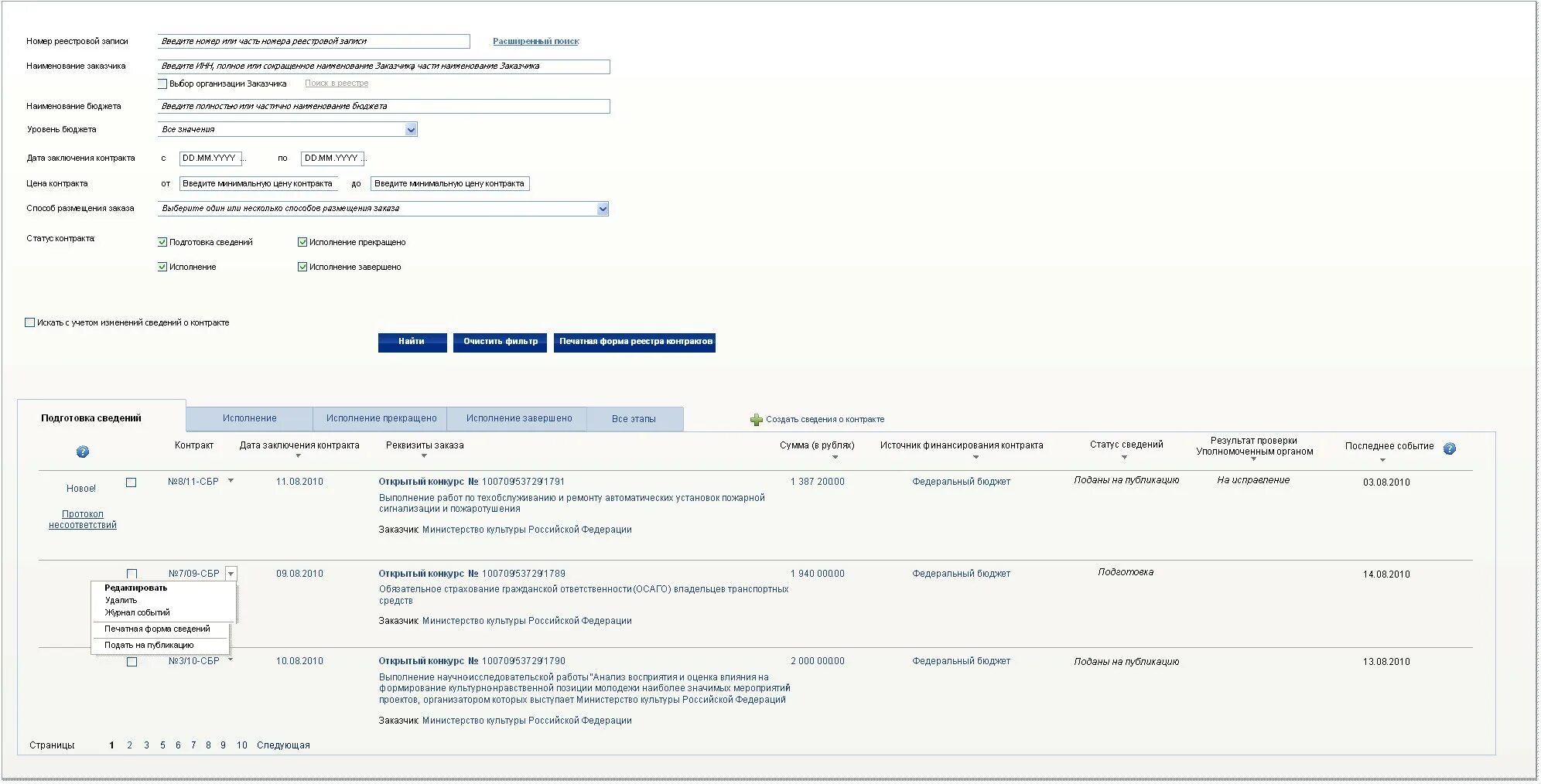Choose Удалить in the context menu
This screenshot has height=784, width=1541.
click(121, 600)
